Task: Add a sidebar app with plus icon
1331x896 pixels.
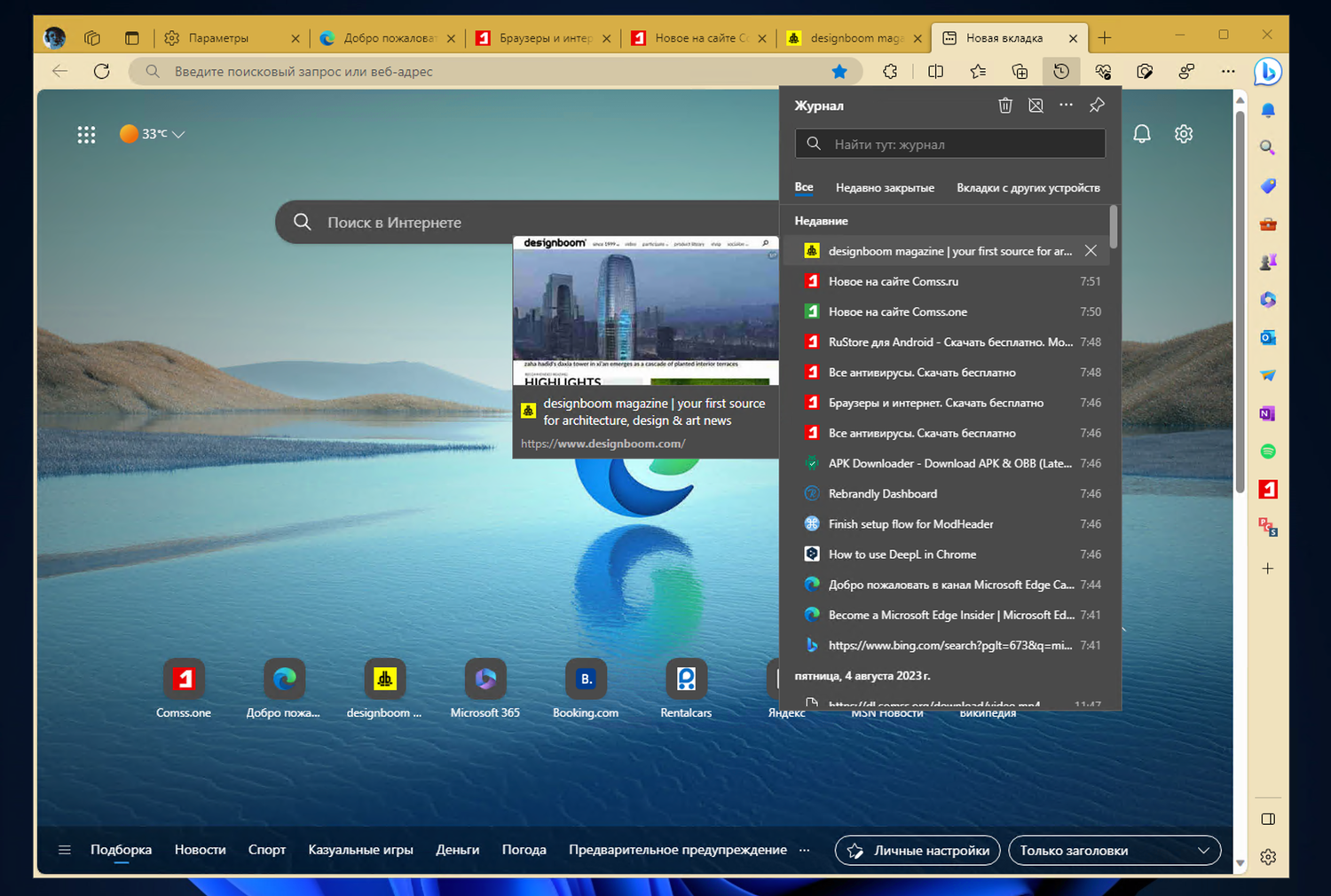Action: [x=1268, y=568]
